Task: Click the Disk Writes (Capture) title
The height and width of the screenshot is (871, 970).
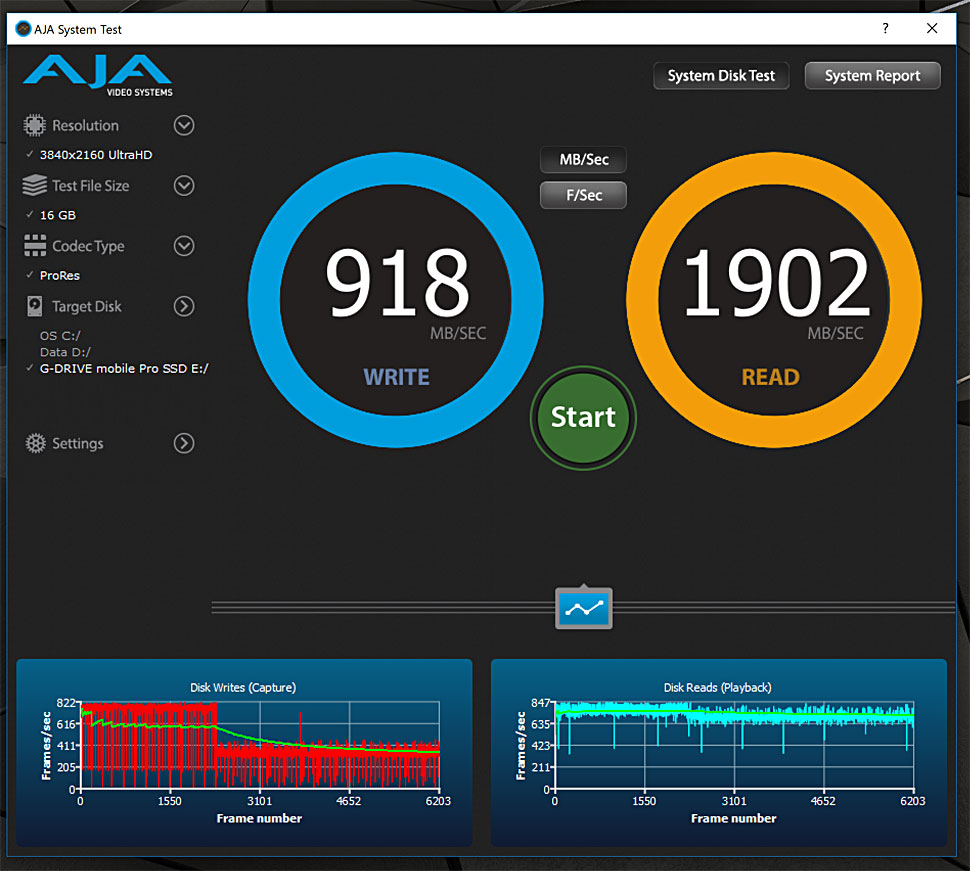Action: [243, 687]
